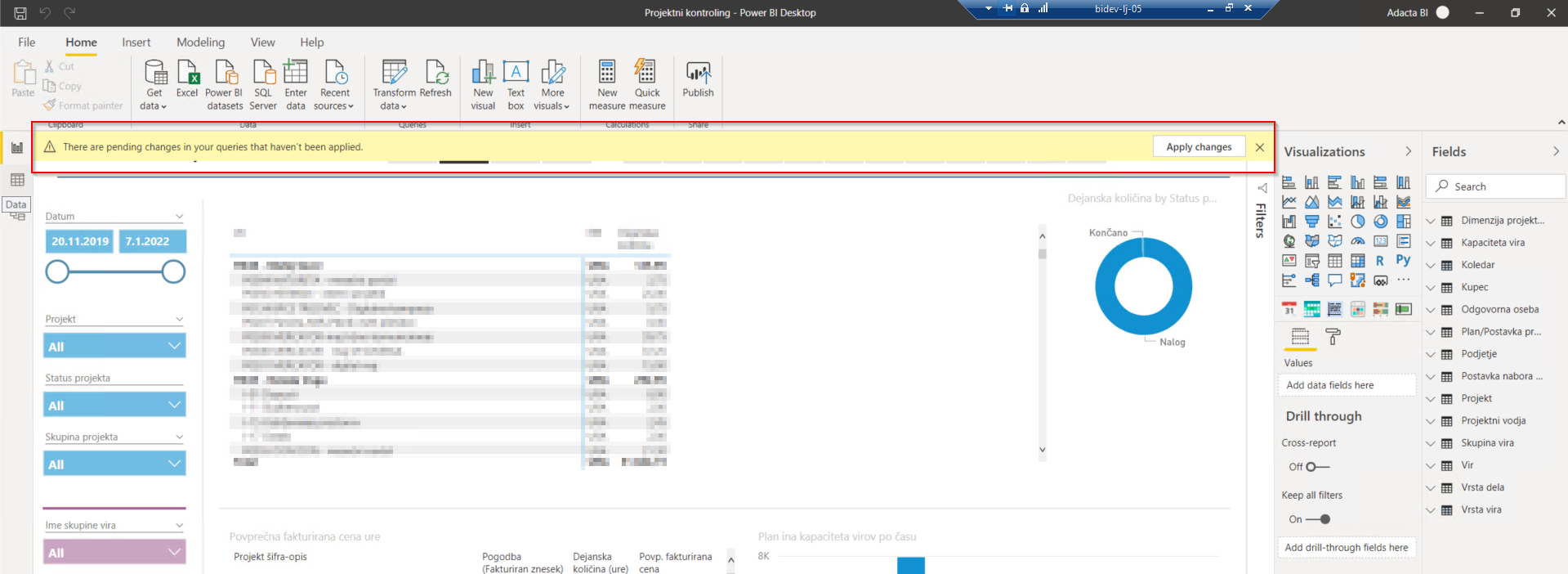Screen dimensions: 1568x574
Task: Click New measure in Calculations
Action: click(x=607, y=85)
